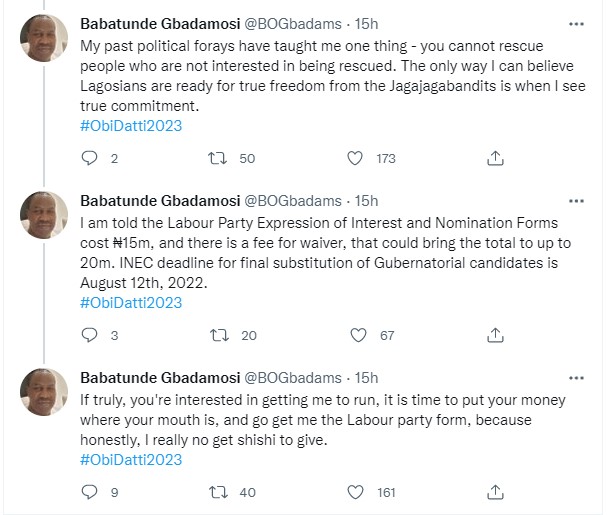
Task: Open more options on the third tweet
Action: click(576, 377)
